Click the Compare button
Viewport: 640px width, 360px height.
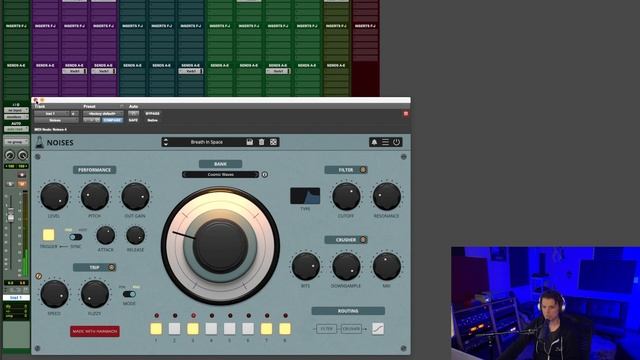pos(112,120)
